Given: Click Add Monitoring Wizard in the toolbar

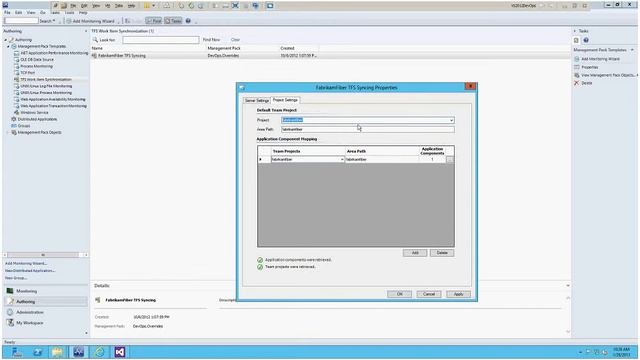Looking at the screenshot, I should pyautogui.click(x=90, y=21).
